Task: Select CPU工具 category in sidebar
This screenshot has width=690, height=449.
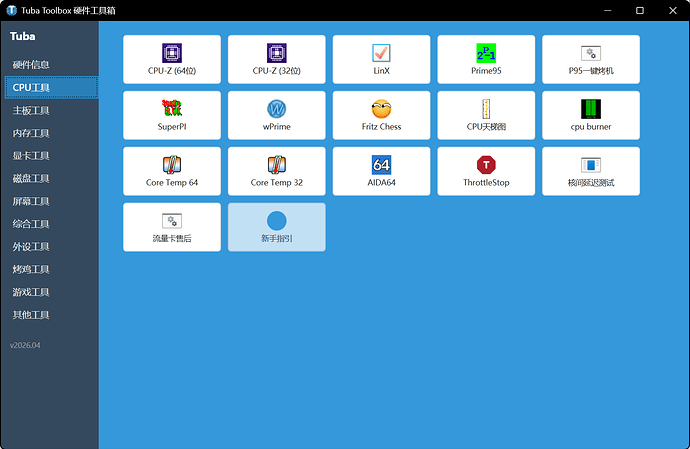Action: click(51, 87)
